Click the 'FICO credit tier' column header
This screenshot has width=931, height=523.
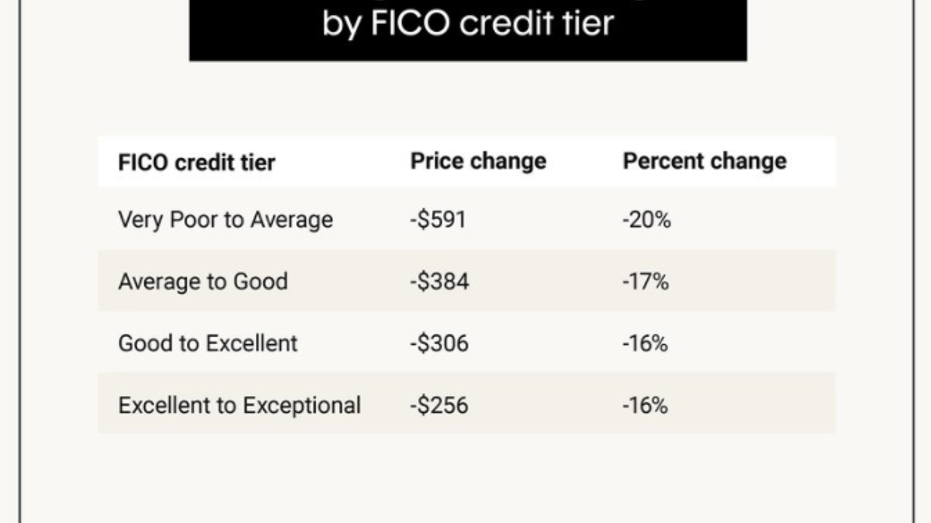click(197, 163)
